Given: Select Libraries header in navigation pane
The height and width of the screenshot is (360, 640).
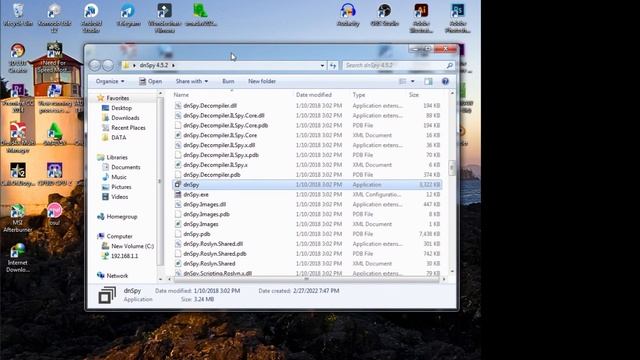Looking at the screenshot, I should (x=117, y=157).
